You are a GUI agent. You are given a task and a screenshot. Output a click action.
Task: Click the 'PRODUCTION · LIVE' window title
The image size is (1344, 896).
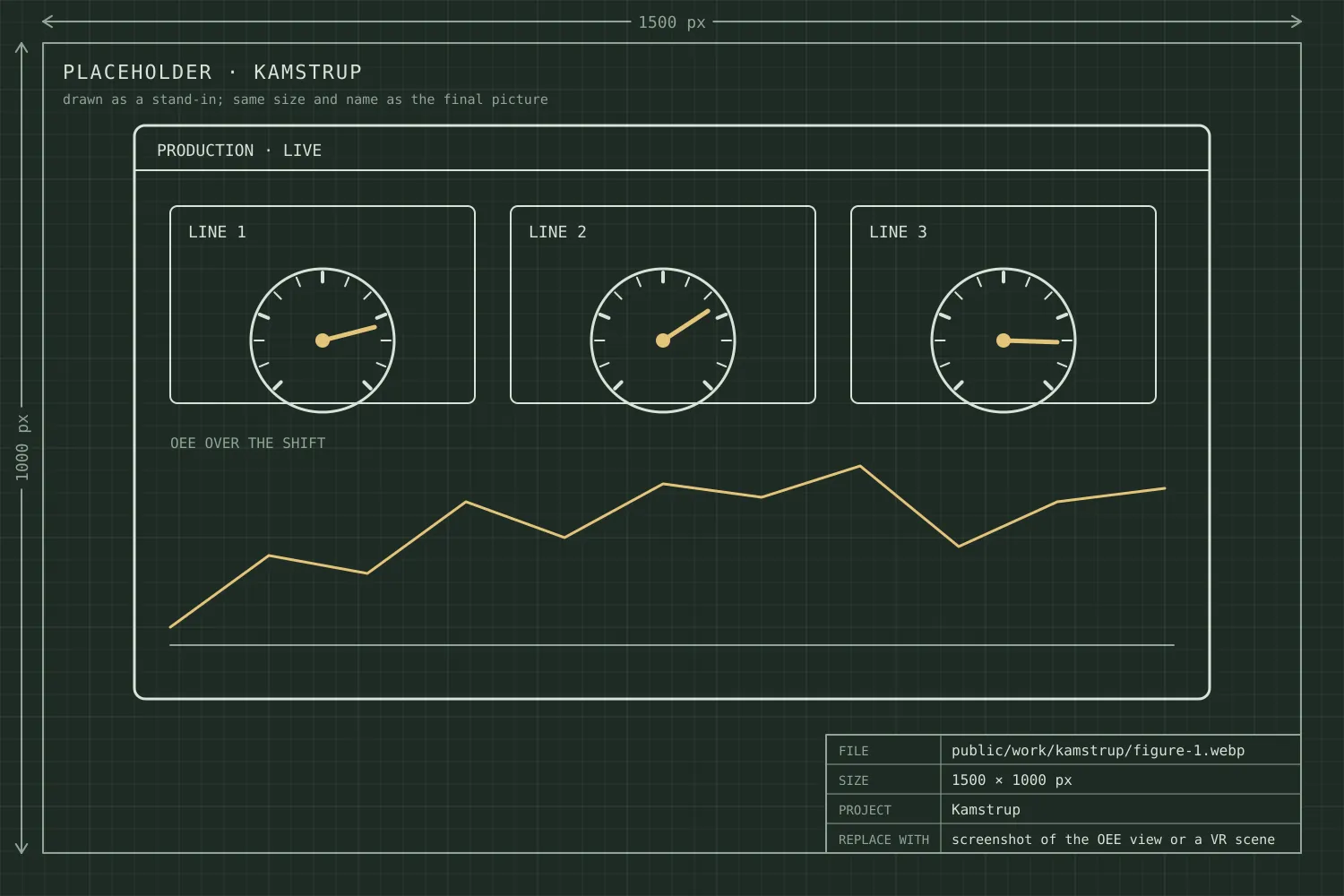pos(239,151)
